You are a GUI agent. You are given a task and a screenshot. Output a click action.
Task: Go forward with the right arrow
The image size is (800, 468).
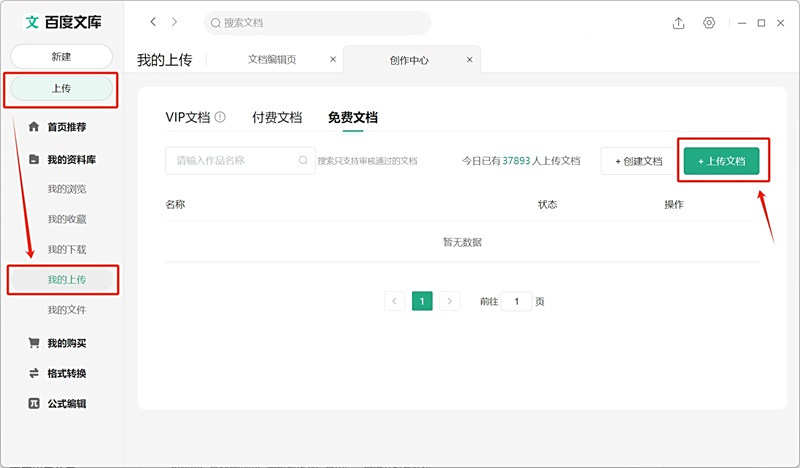(174, 22)
